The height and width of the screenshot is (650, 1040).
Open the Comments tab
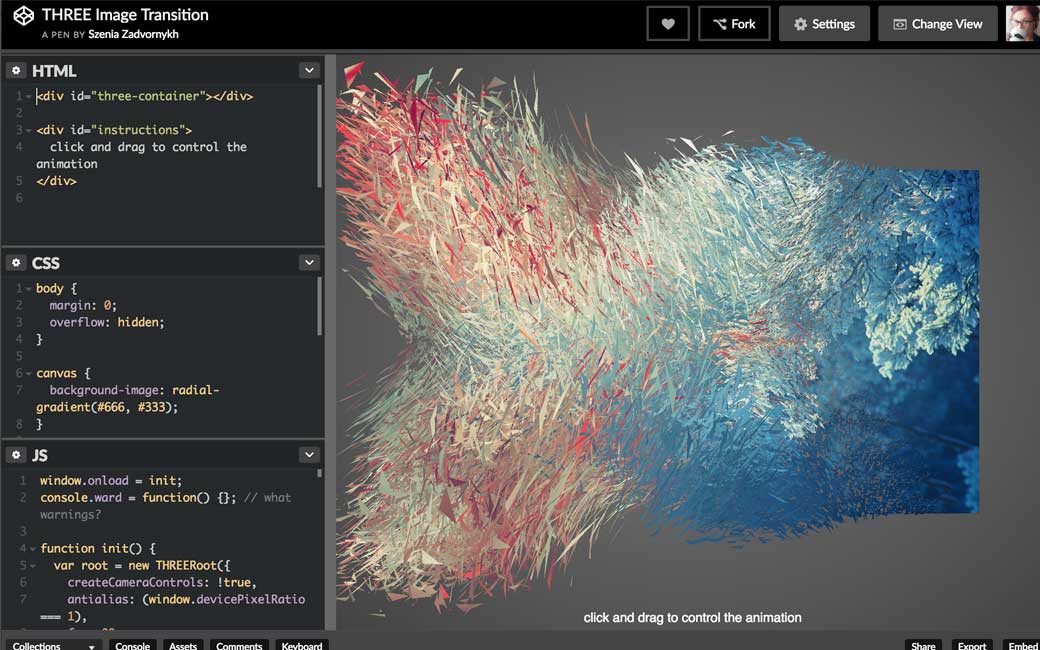click(239, 645)
